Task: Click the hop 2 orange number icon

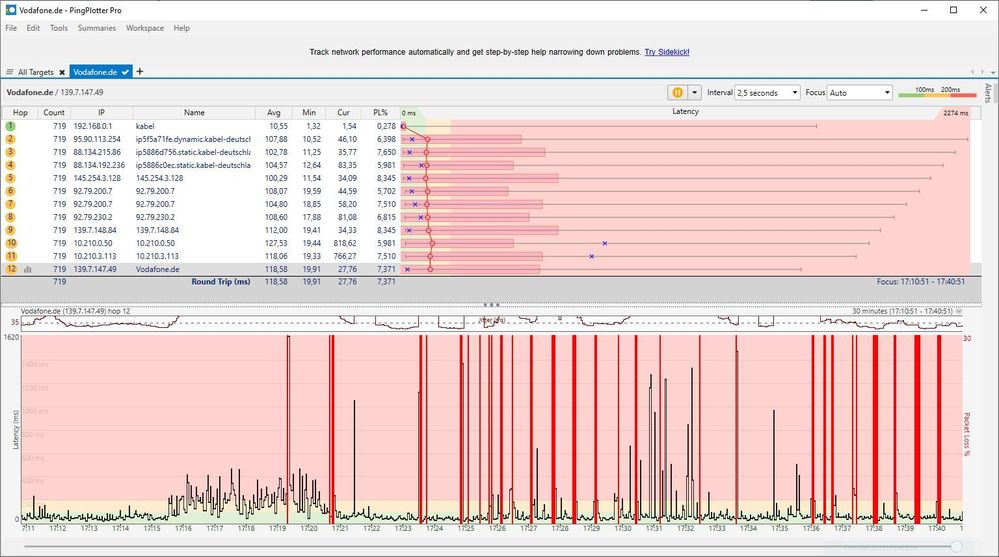Action: 10,139
